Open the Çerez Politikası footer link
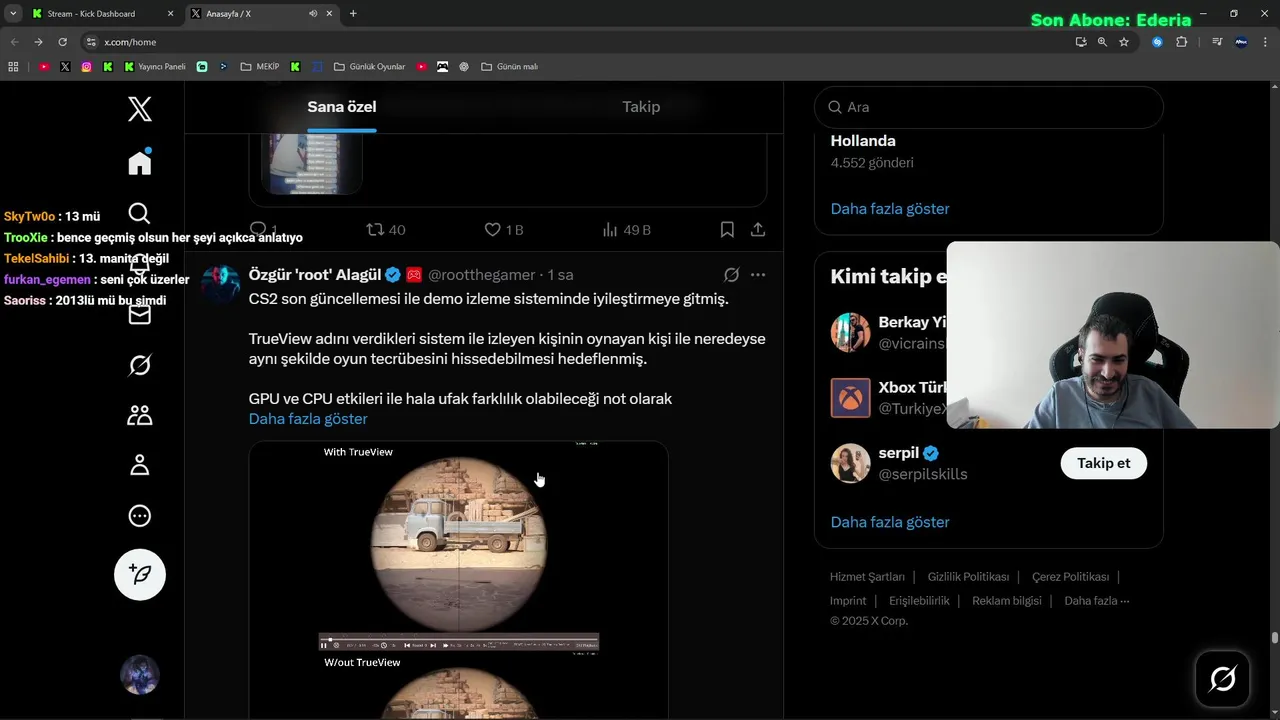 [1070, 577]
